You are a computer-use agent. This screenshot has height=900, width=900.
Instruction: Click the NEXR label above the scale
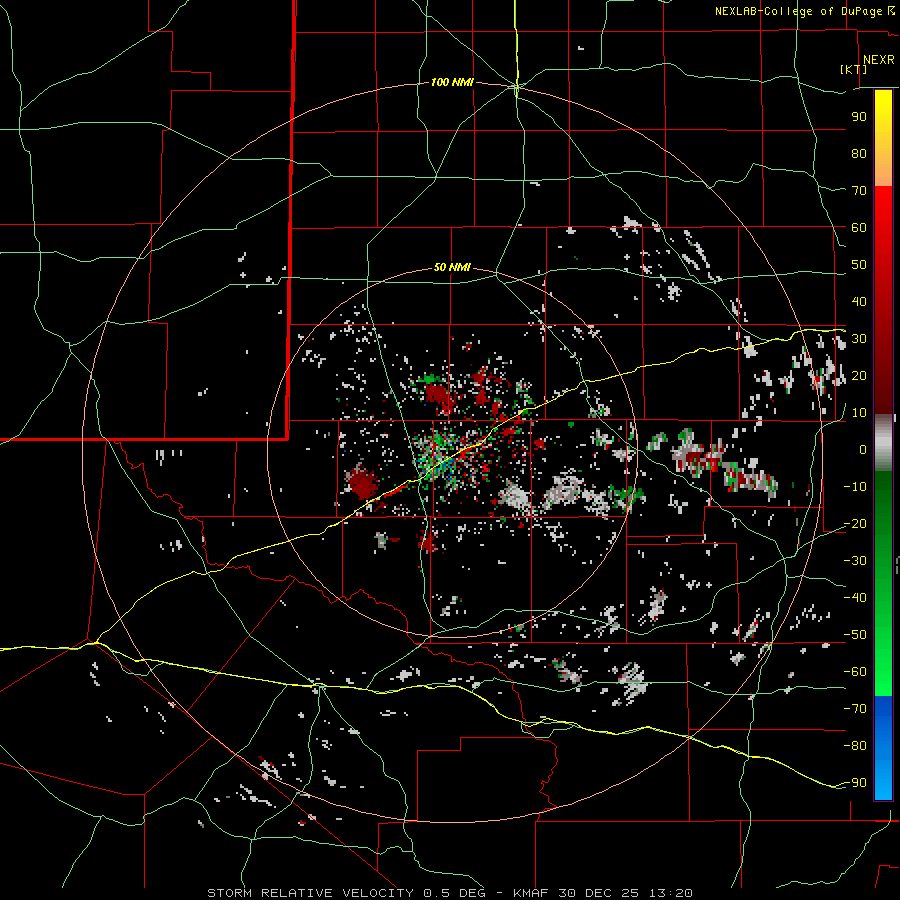878,60
